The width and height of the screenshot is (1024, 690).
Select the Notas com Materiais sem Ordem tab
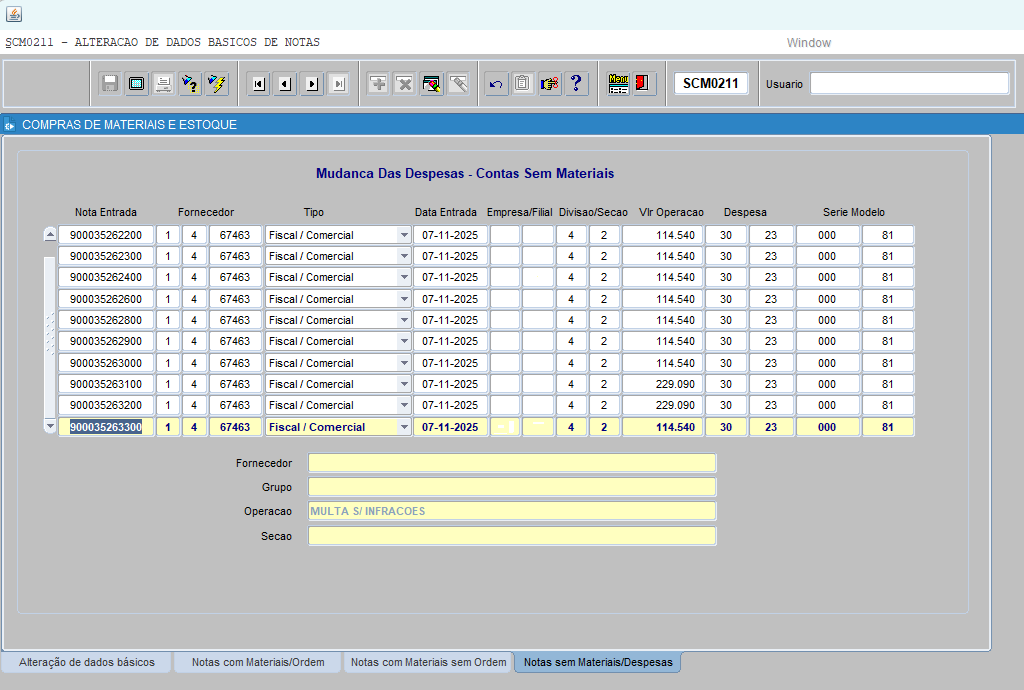(x=428, y=662)
